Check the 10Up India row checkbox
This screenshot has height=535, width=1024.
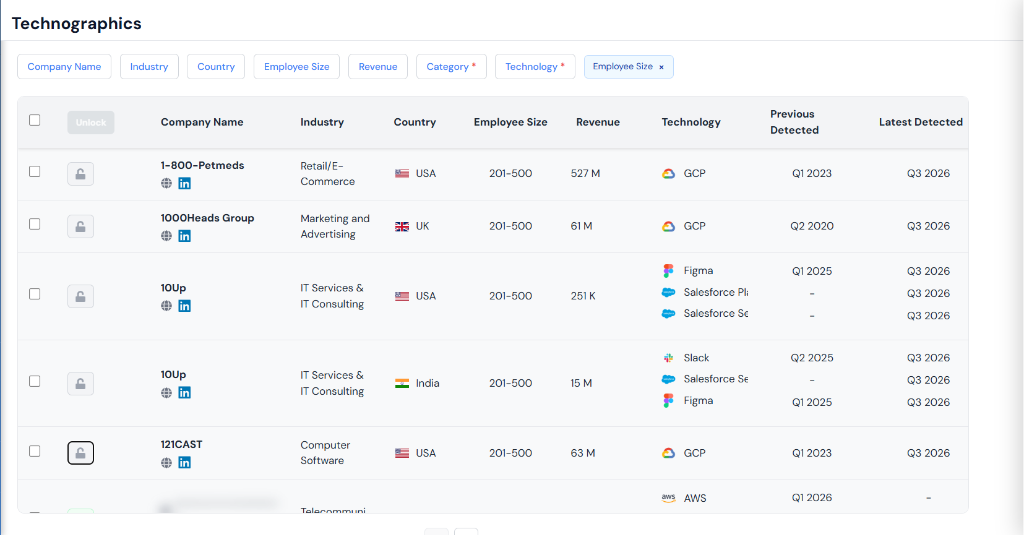tap(35, 381)
